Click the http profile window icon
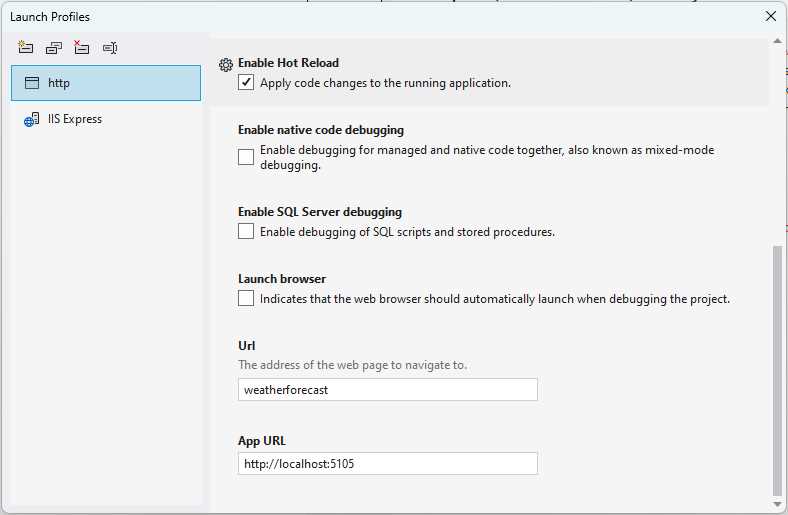 click(x=32, y=83)
